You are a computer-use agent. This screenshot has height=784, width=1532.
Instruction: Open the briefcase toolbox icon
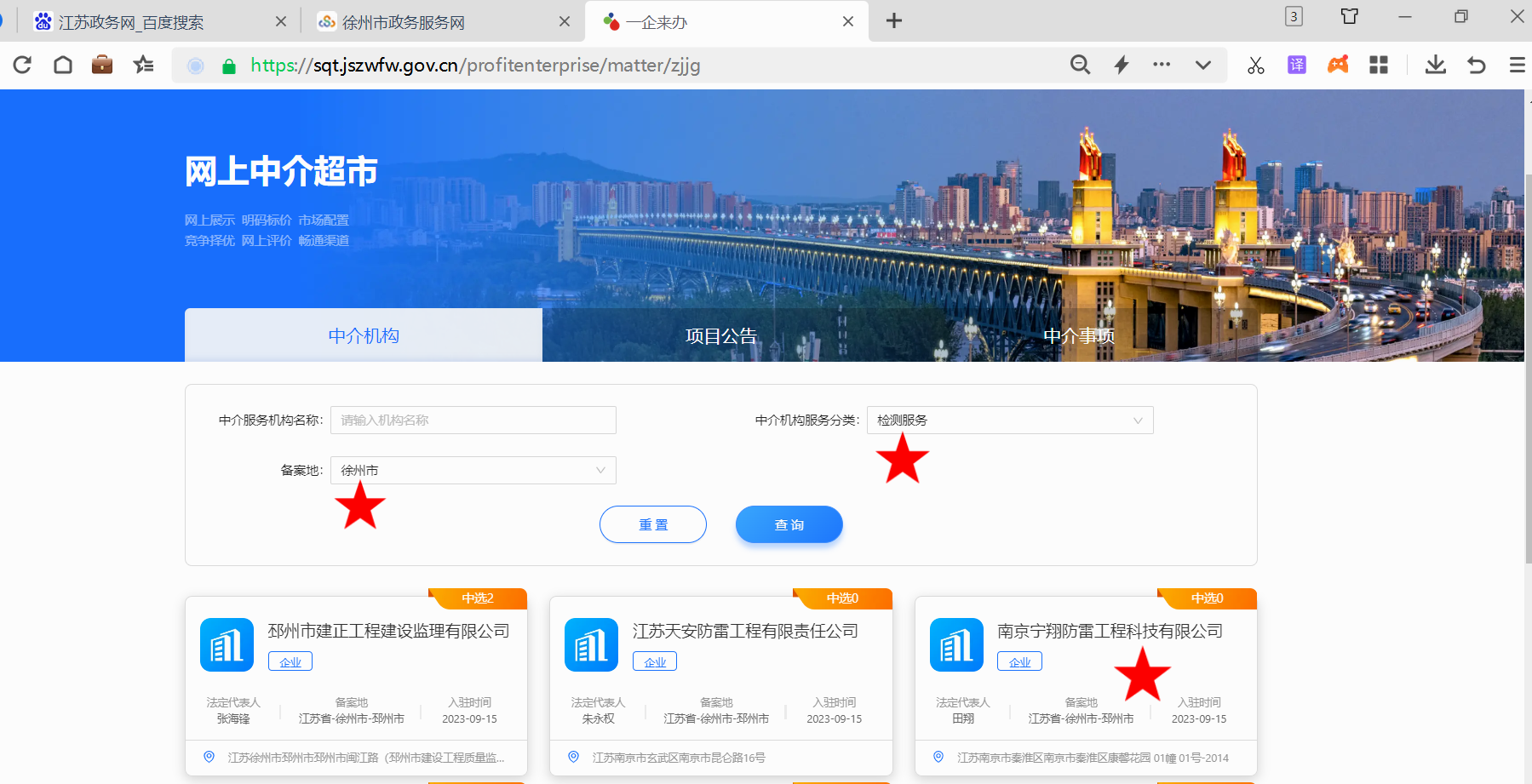(x=102, y=65)
